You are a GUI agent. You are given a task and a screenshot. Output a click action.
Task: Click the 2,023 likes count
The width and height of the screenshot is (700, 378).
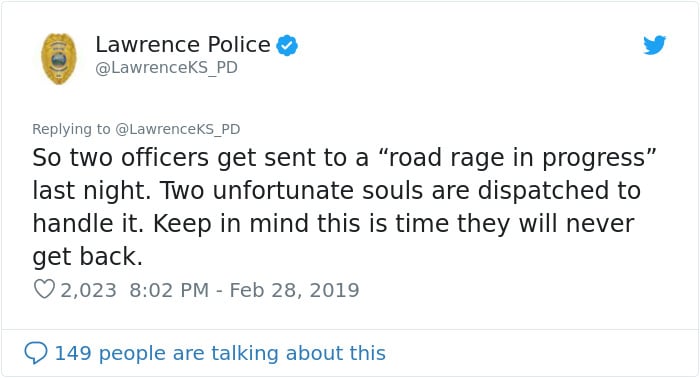coord(88,290)
